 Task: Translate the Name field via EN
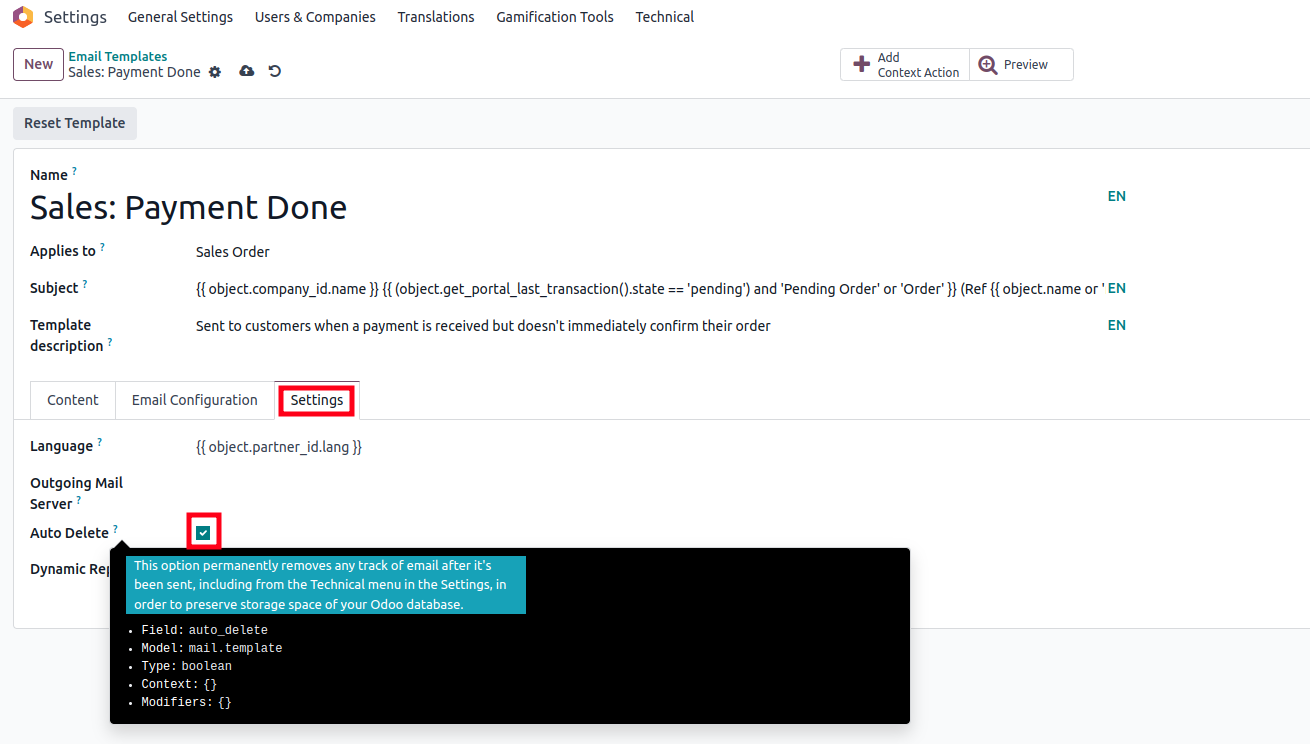coord(1117,196)
